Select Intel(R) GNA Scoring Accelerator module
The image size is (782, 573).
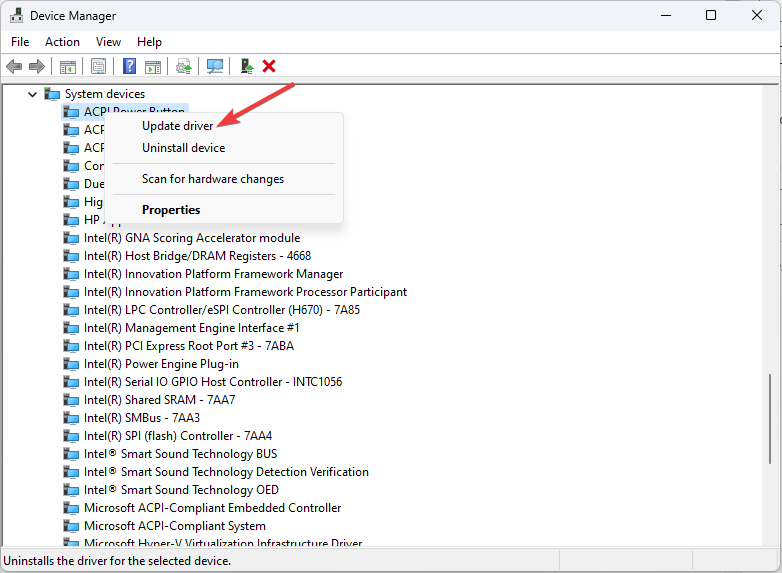click(191, 238)
